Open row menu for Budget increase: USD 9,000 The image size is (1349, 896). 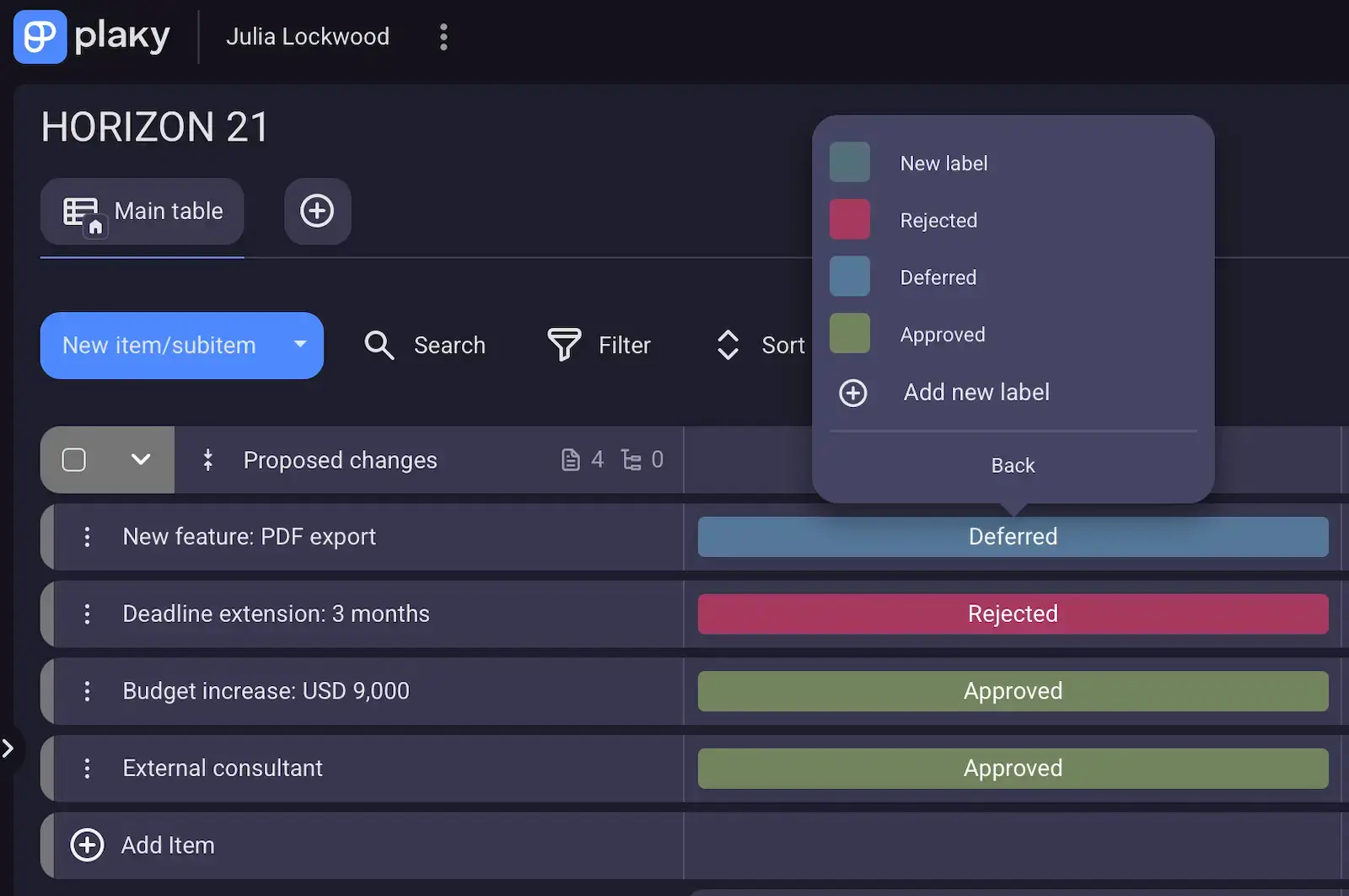[x=87, y=692]
